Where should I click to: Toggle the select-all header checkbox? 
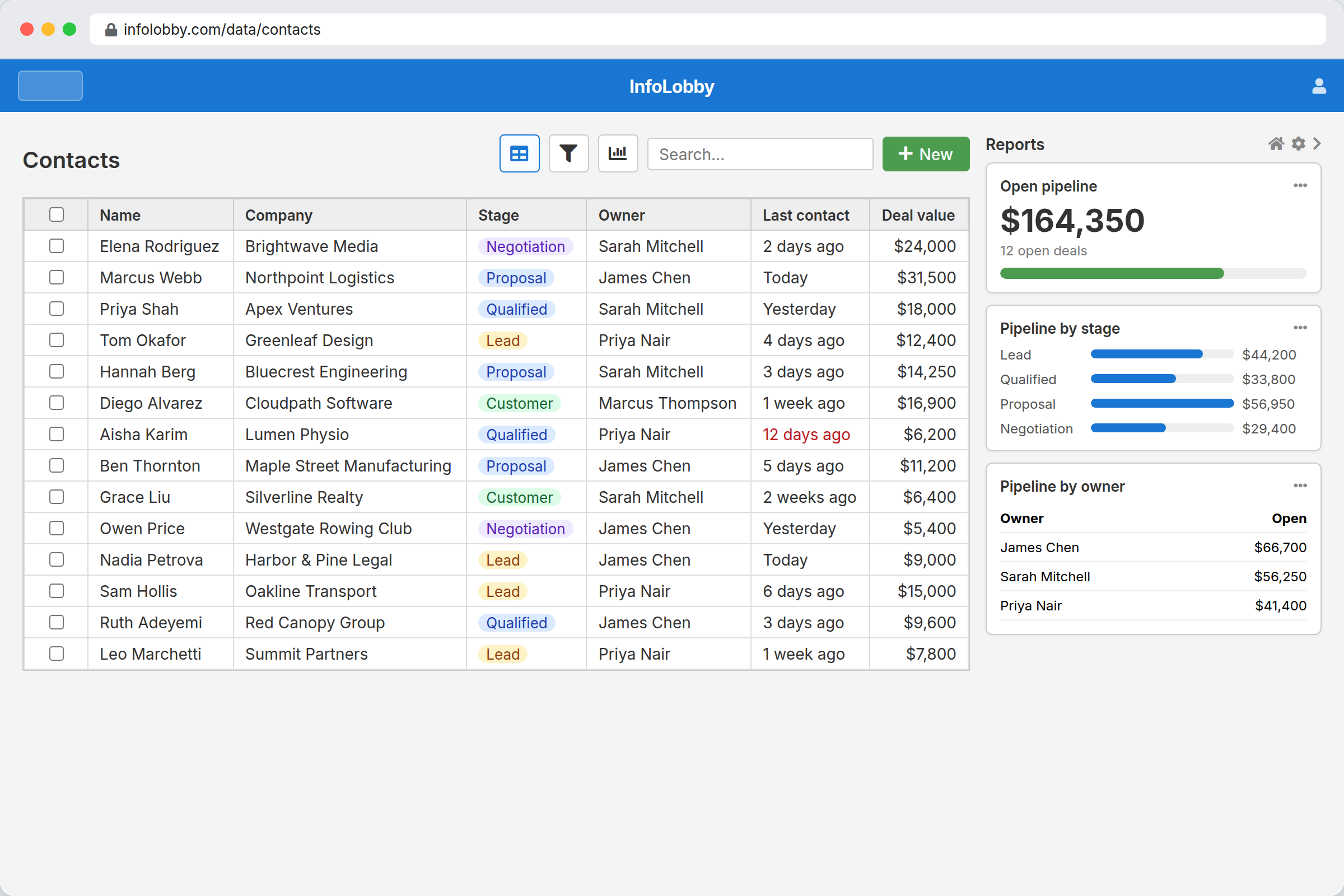[57, 215]
